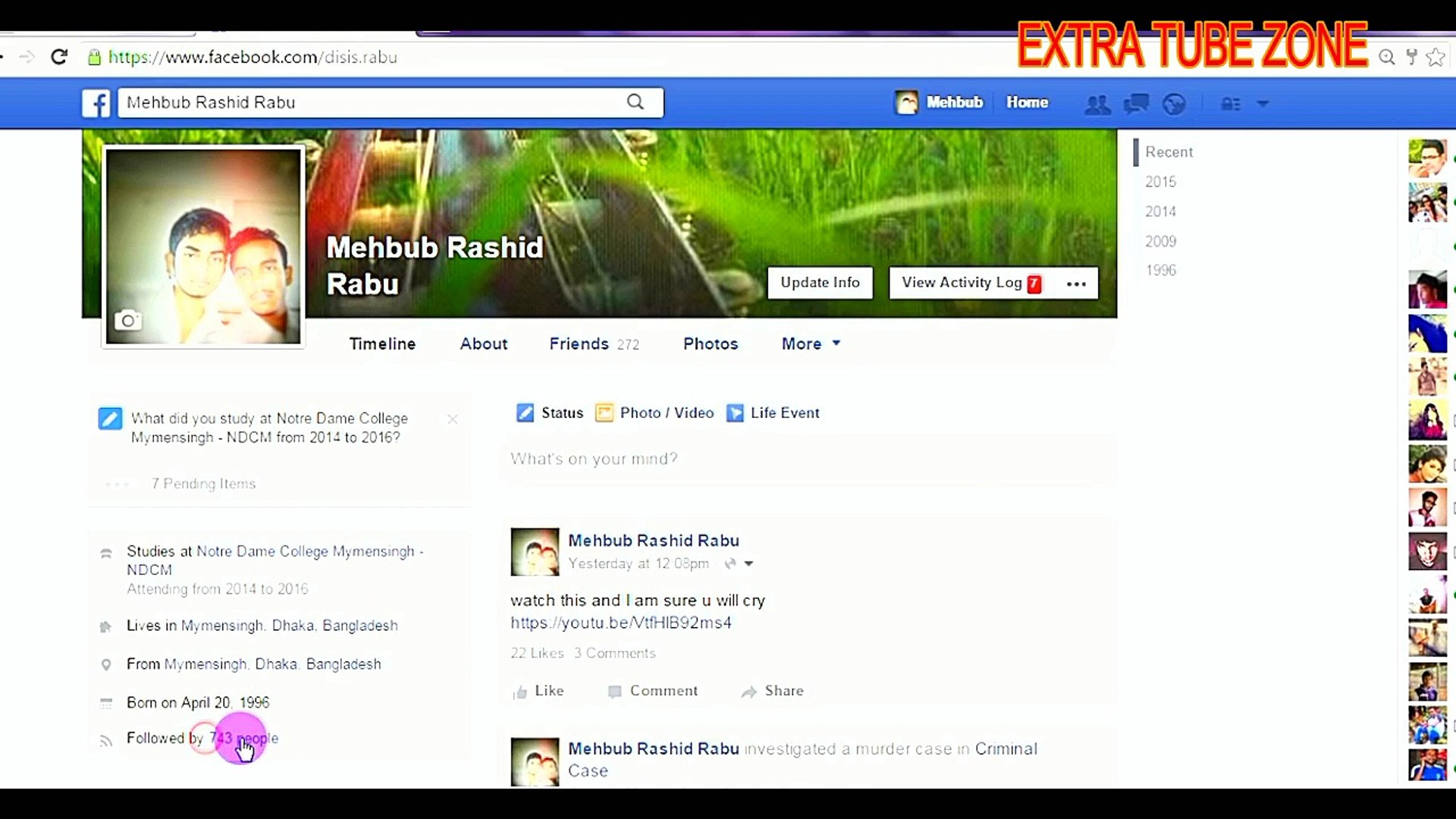Click the search magnifier icon
Screen dimensions: 1456x819
click(635, 102)
